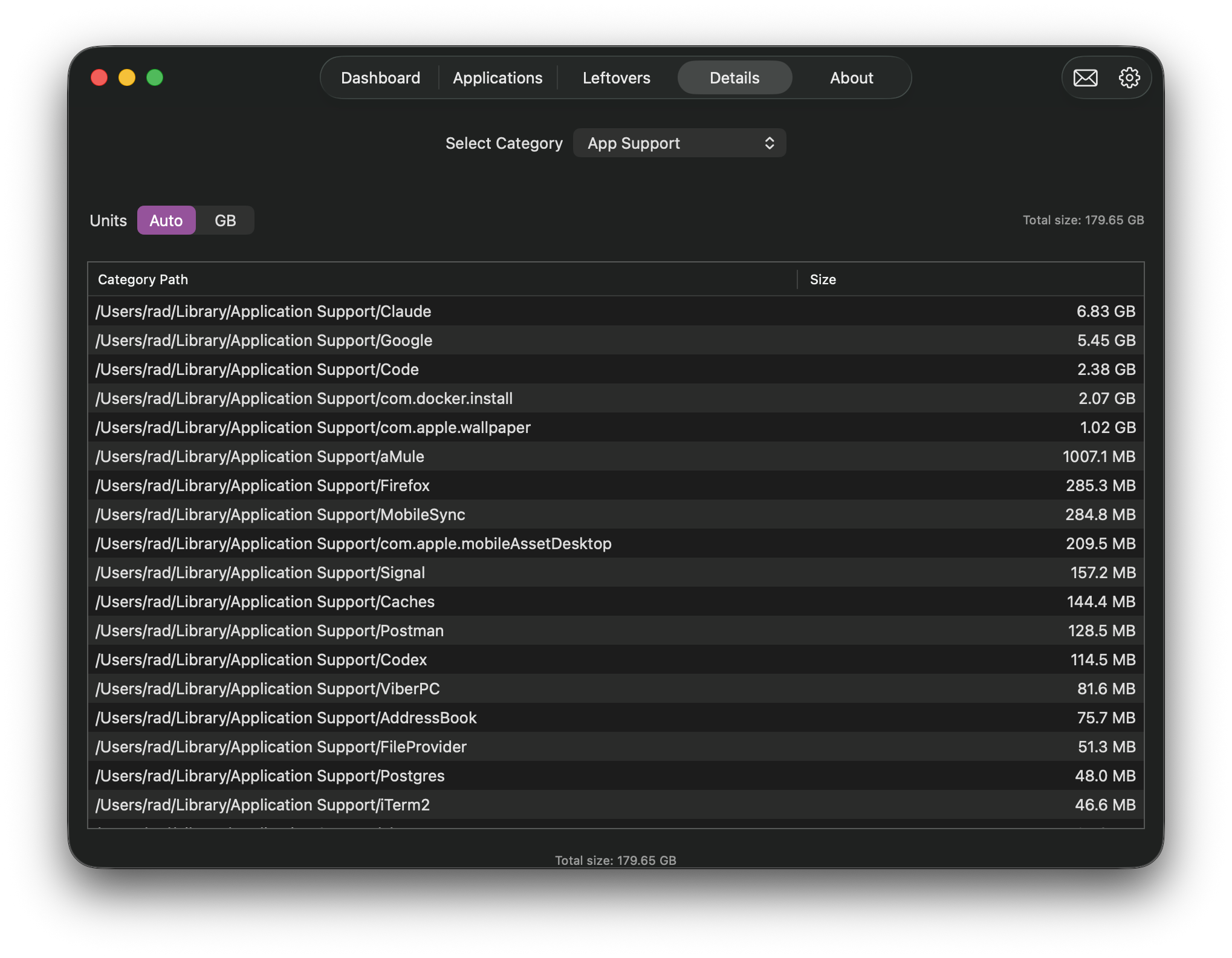The width and height of the screenshot is (1232, 958).
Task: Click the 1.02 GB size value
Action: (x=1107, y=428)
